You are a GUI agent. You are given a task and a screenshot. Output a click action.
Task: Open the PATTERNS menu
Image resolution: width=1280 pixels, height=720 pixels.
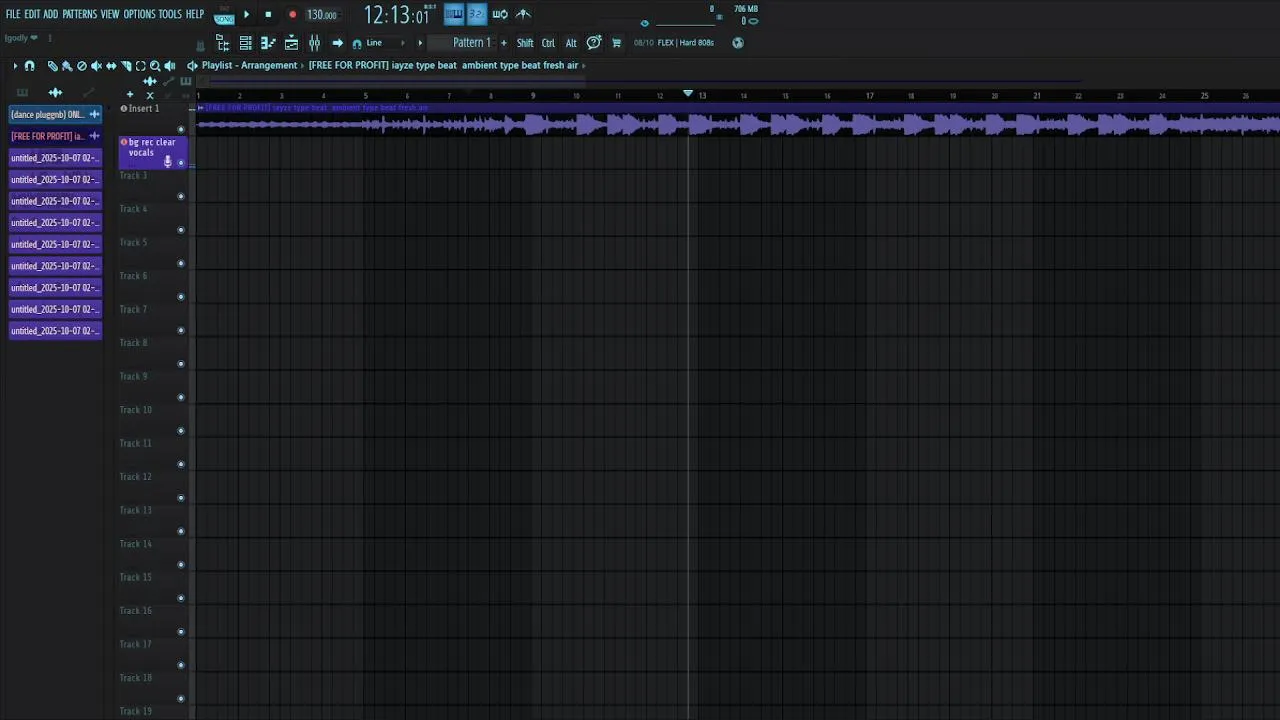click(79, 14)
